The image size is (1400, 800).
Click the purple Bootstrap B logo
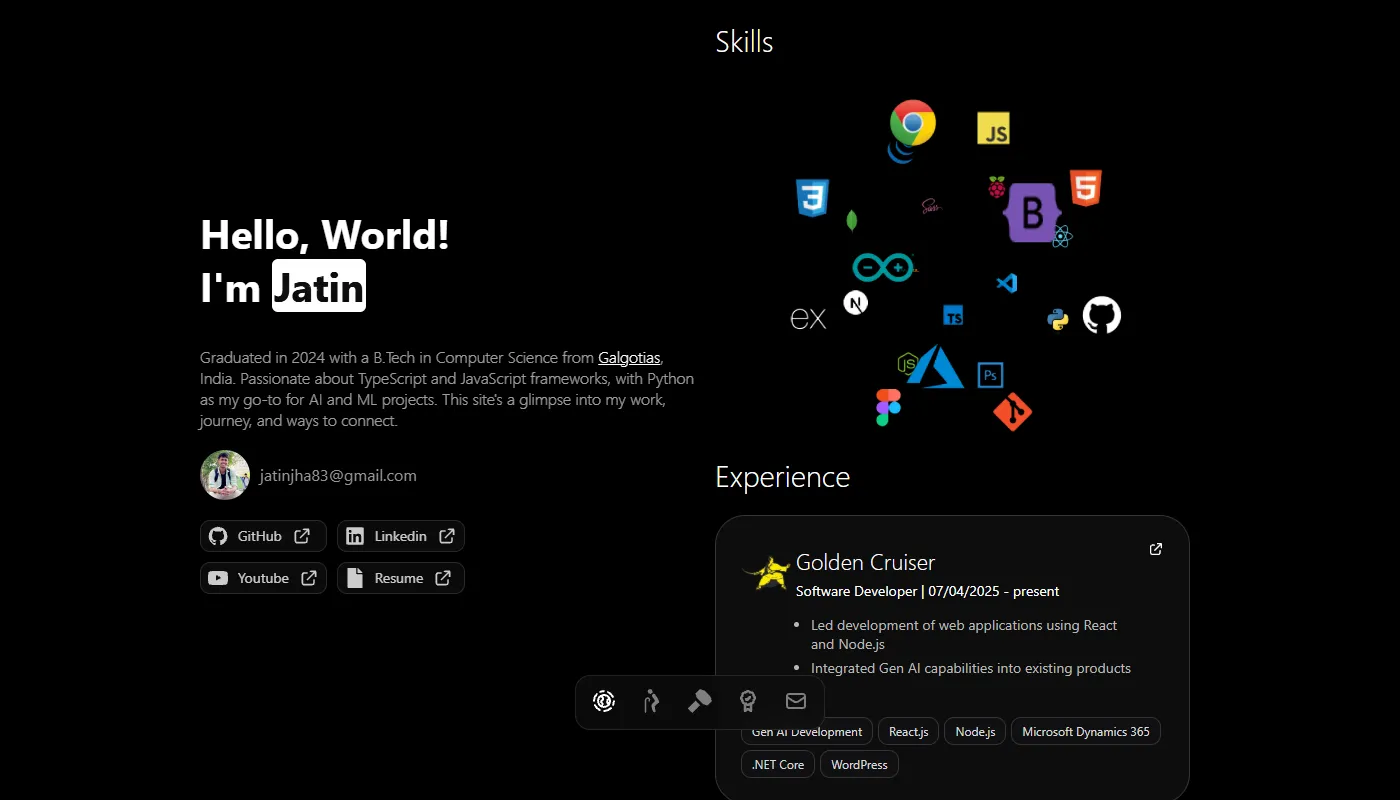(x=1032, y=212)
